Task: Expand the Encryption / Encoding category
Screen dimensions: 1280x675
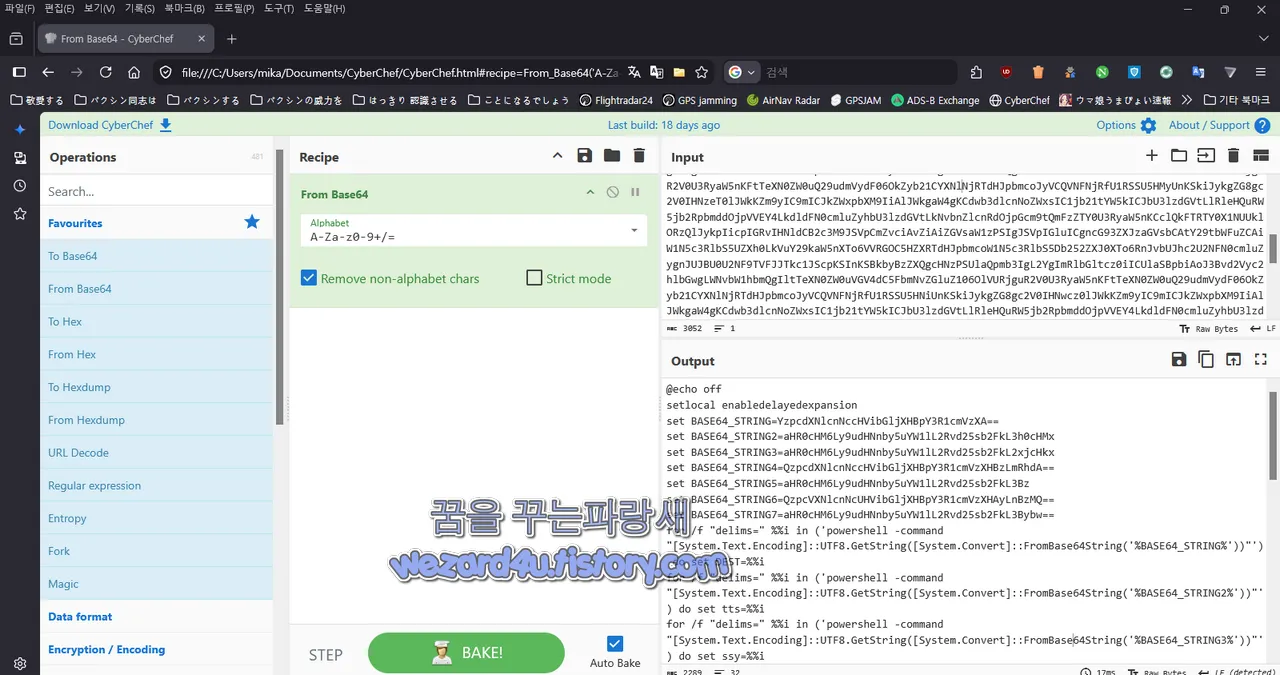Action: coord(156,649)
